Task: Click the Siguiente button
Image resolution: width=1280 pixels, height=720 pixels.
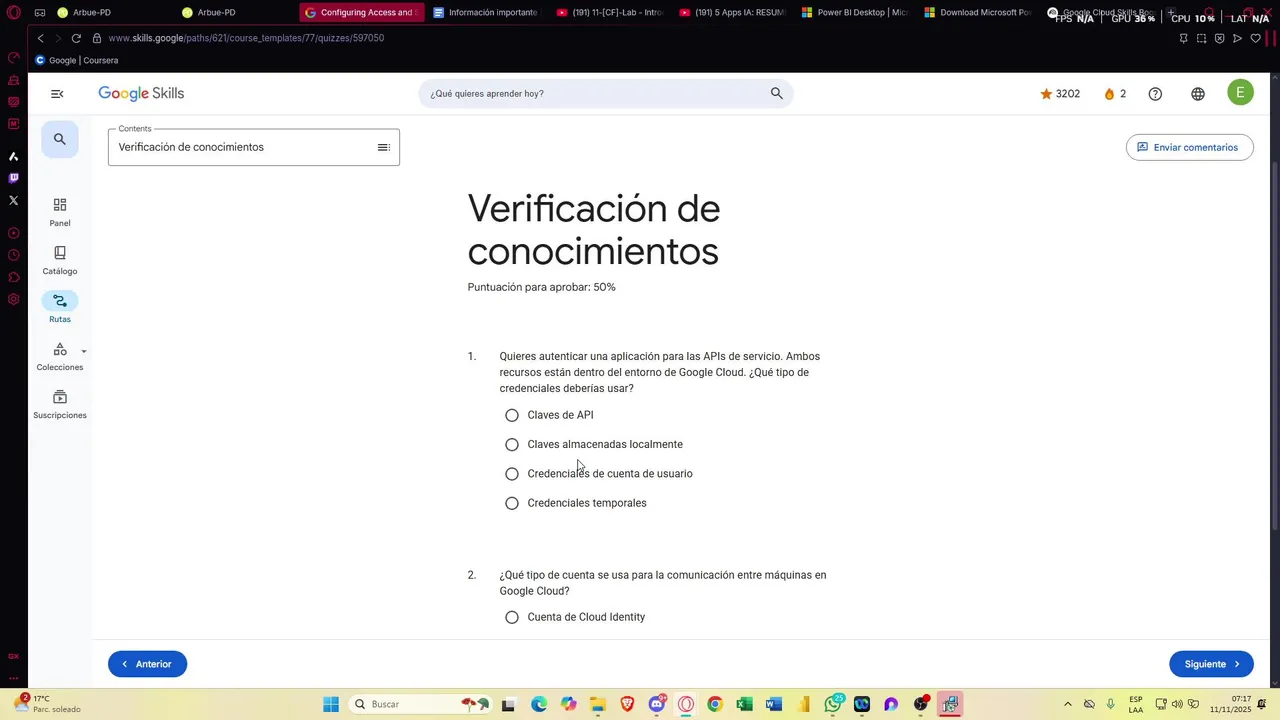Action: pyautogui.click(x=1211, y=664)
